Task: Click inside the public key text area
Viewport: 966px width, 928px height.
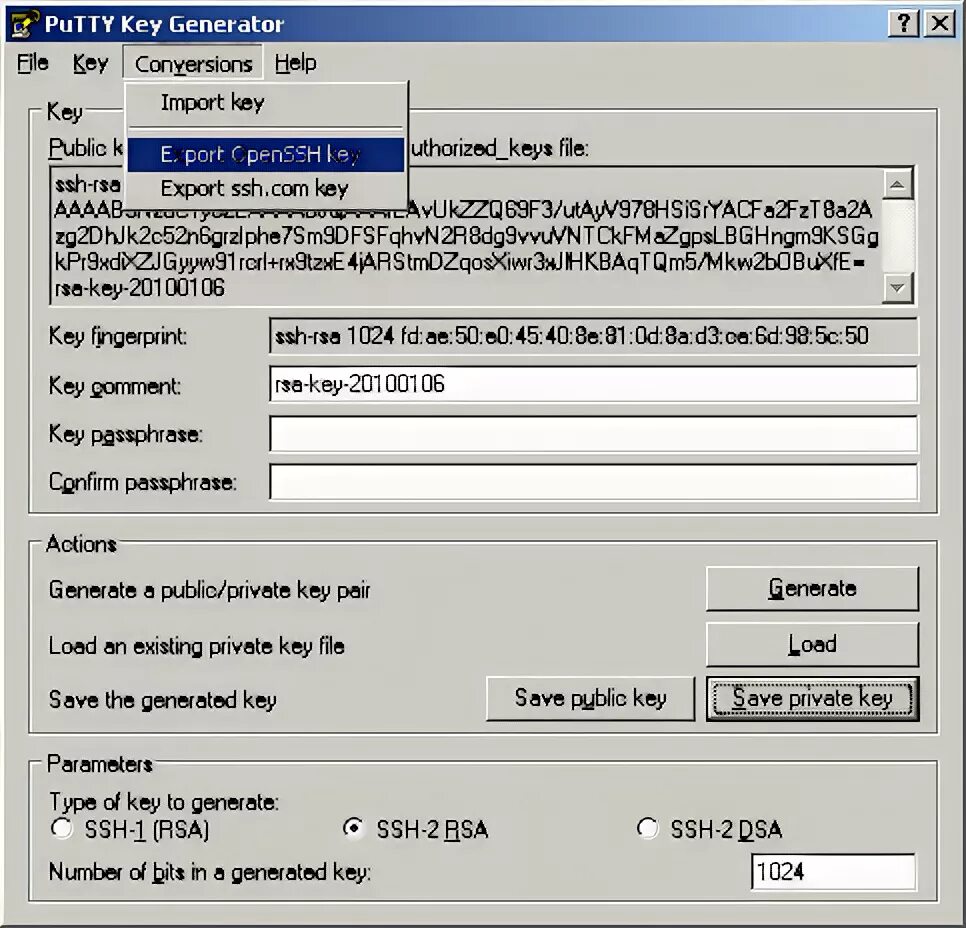Action: click(466, 236)
